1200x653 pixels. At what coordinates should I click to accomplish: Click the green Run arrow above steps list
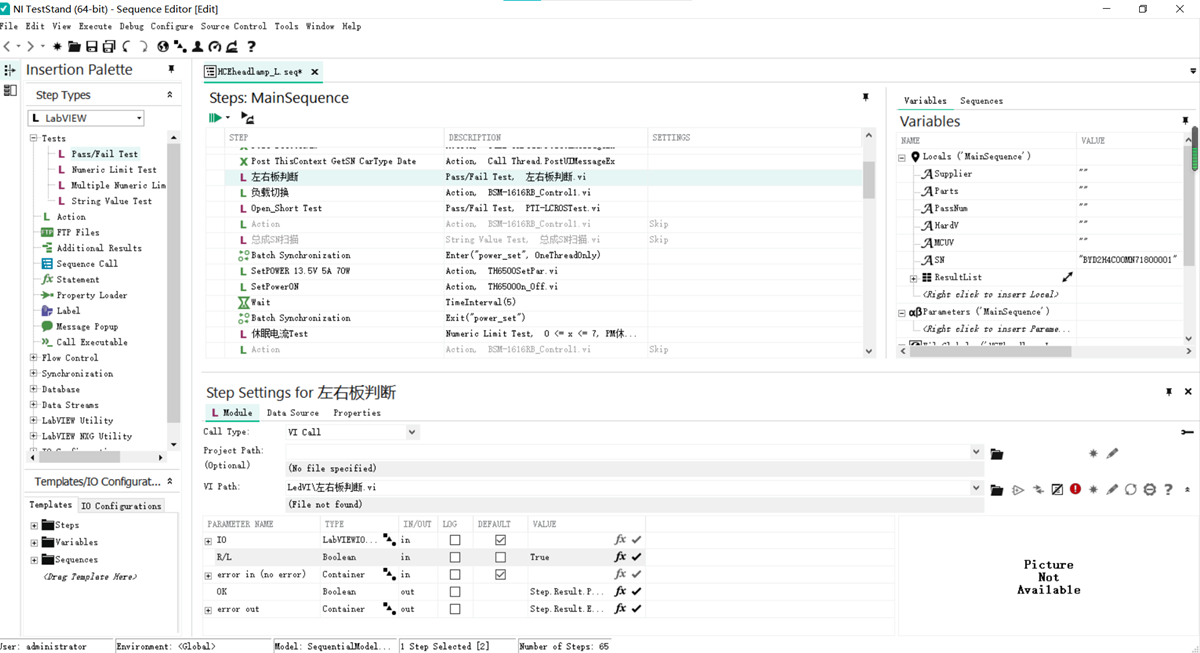tap(215, 118)
